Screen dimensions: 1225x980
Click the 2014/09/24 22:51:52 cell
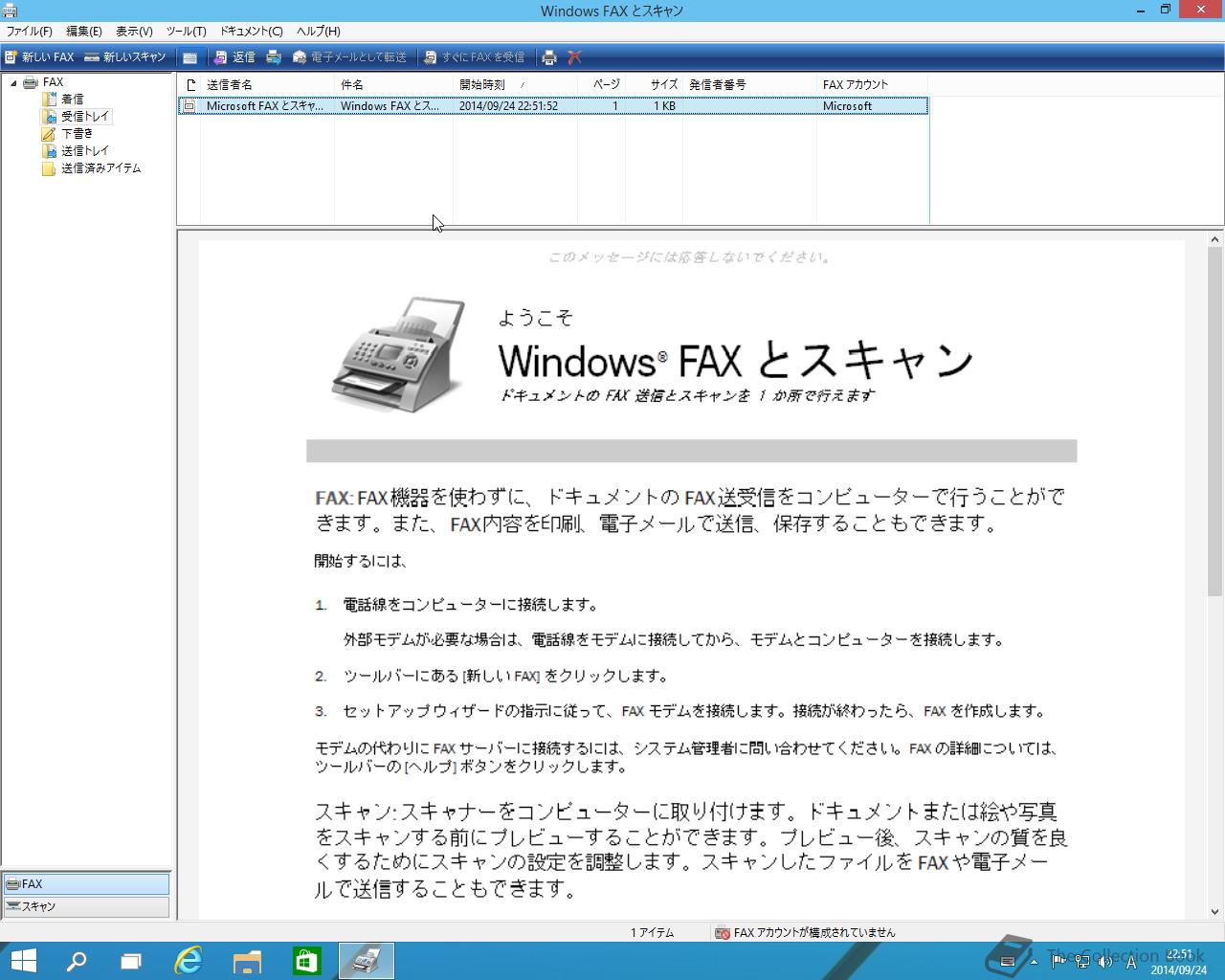(508, 106)
